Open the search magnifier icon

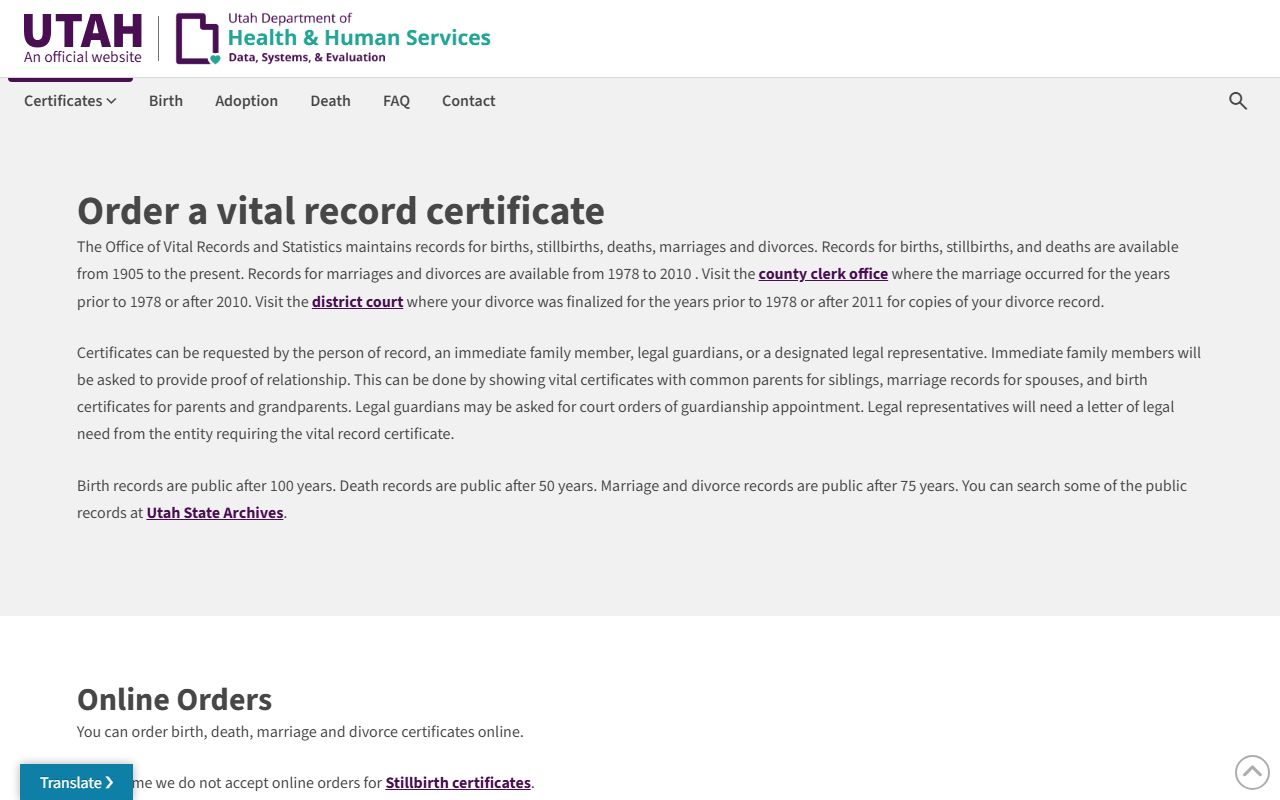point(1238,101)
